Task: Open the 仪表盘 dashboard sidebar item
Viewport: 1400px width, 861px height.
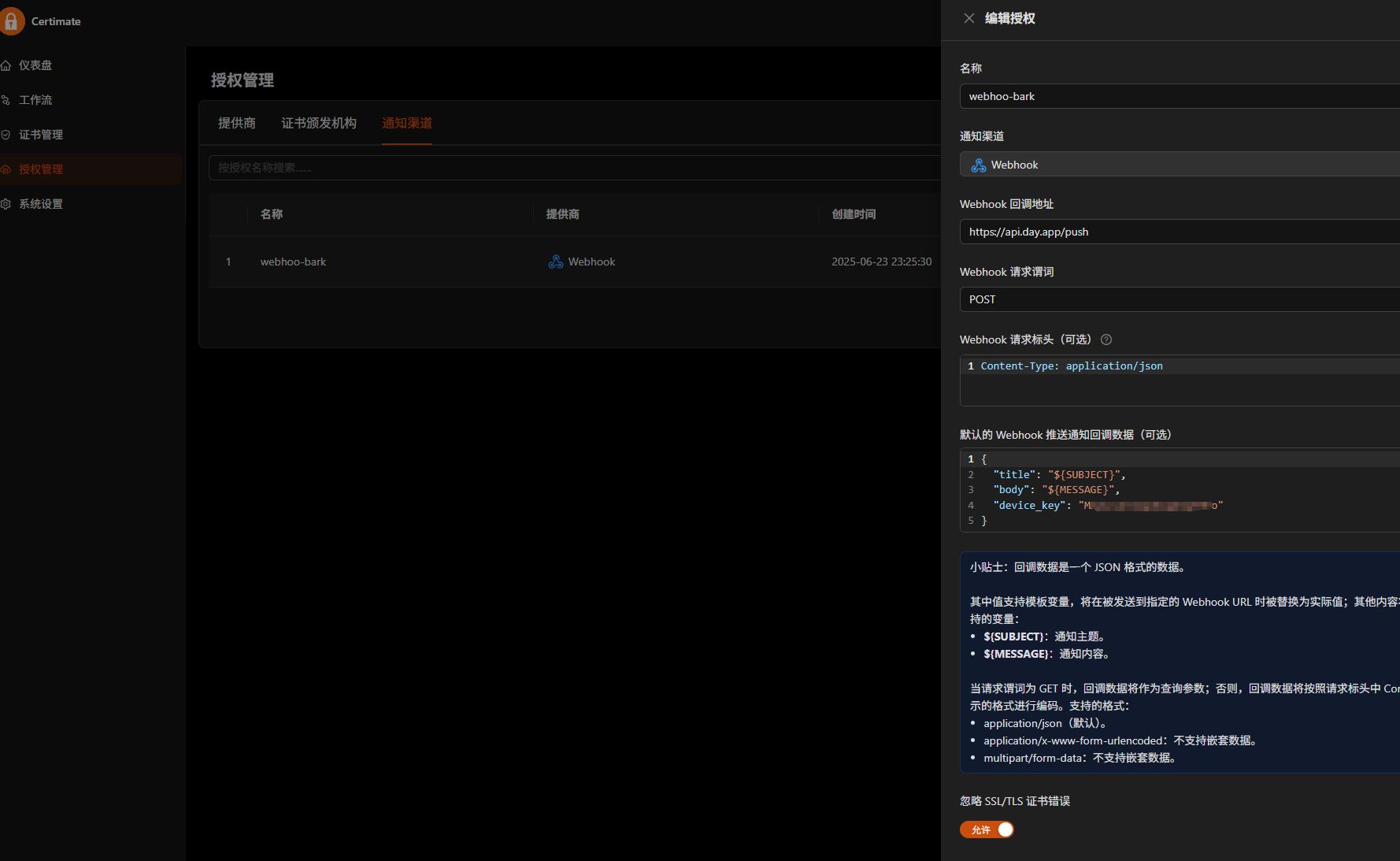Action: (x=35, y=65)
